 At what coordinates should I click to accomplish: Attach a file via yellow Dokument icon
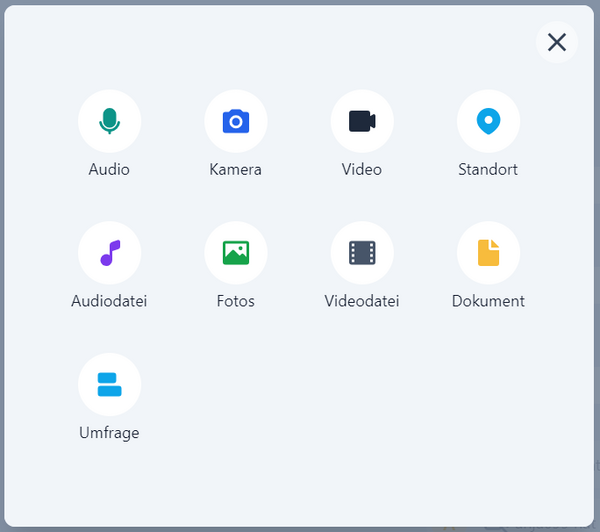488,253
